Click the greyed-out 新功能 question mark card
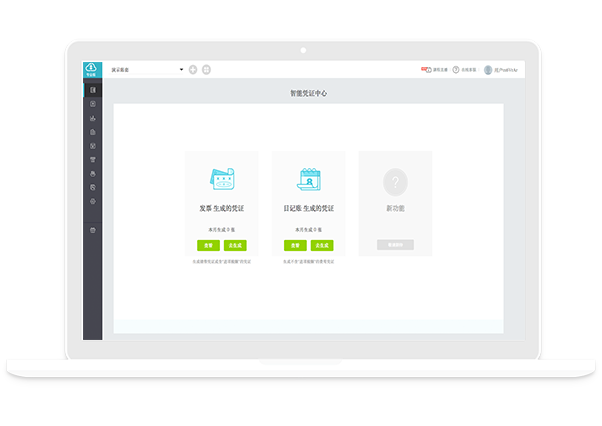Viewport: 602px width, 426px height. [x=395, y=182]
